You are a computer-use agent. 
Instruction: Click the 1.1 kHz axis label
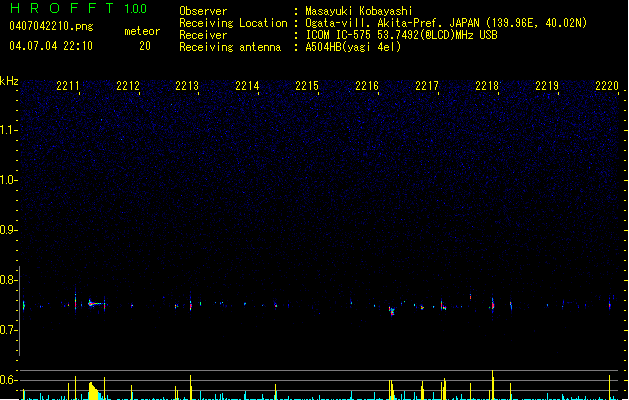point(8,130)
